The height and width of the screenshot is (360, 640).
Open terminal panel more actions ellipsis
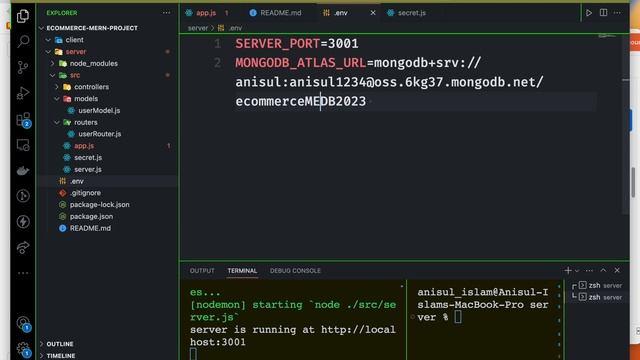(x=589, y=271)
